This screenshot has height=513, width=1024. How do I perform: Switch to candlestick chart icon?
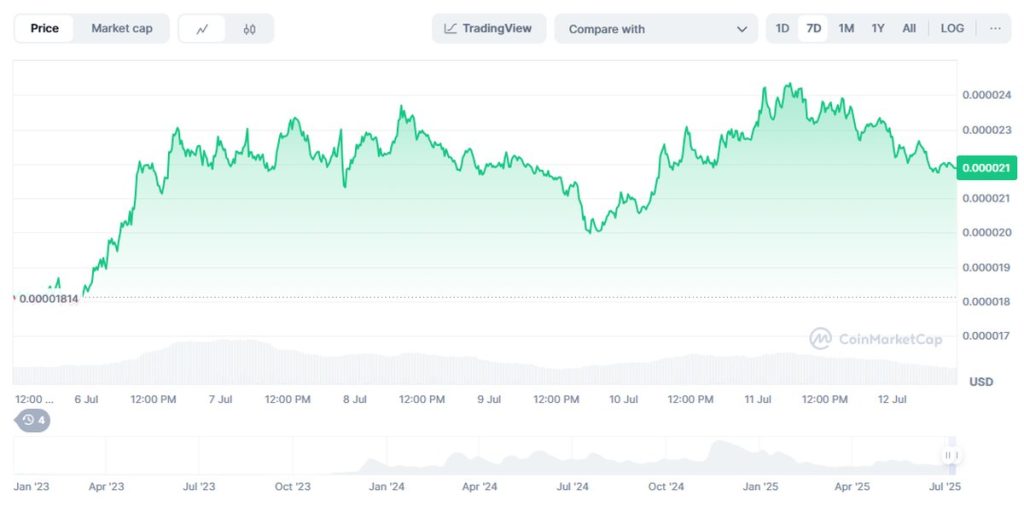pyautogui.click(x=249, y=29)
